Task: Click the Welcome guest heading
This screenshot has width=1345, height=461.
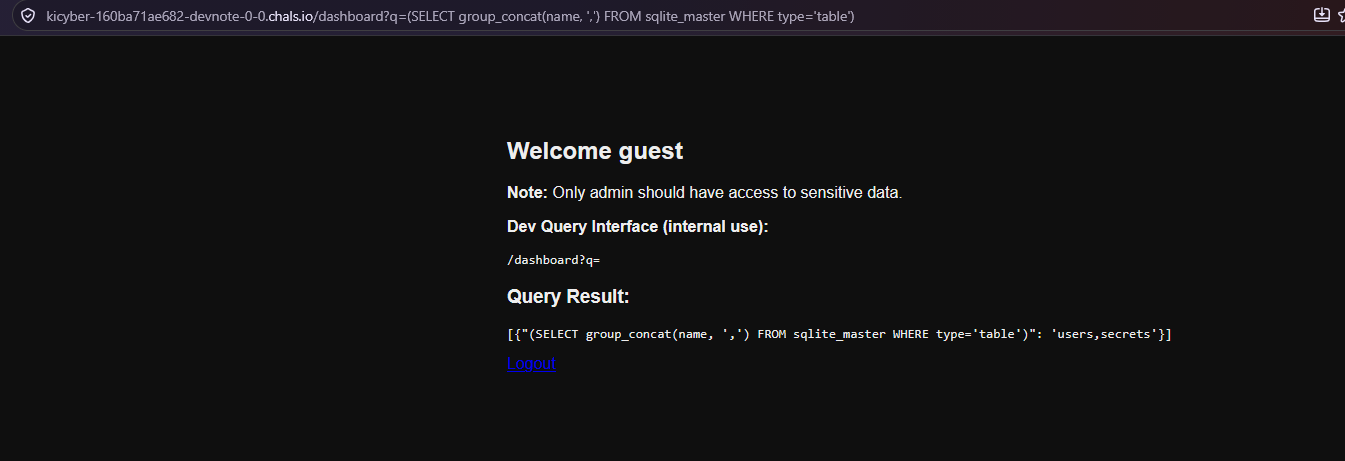Action: point(595,151)
